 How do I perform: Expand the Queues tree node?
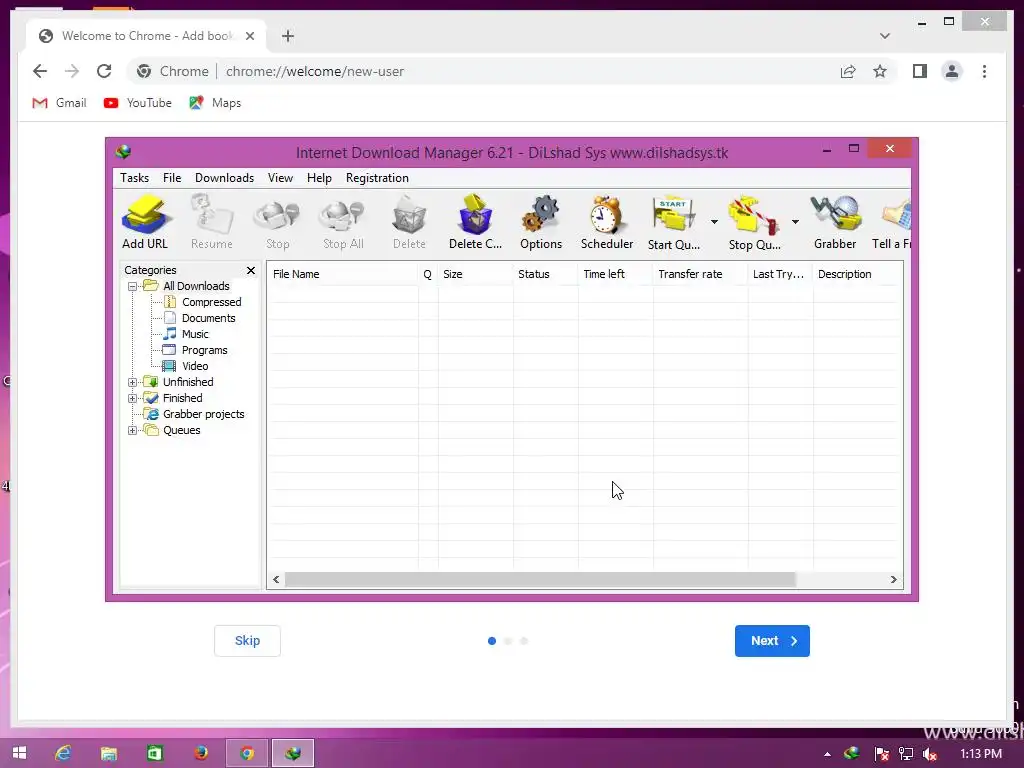tap(133, 430)
